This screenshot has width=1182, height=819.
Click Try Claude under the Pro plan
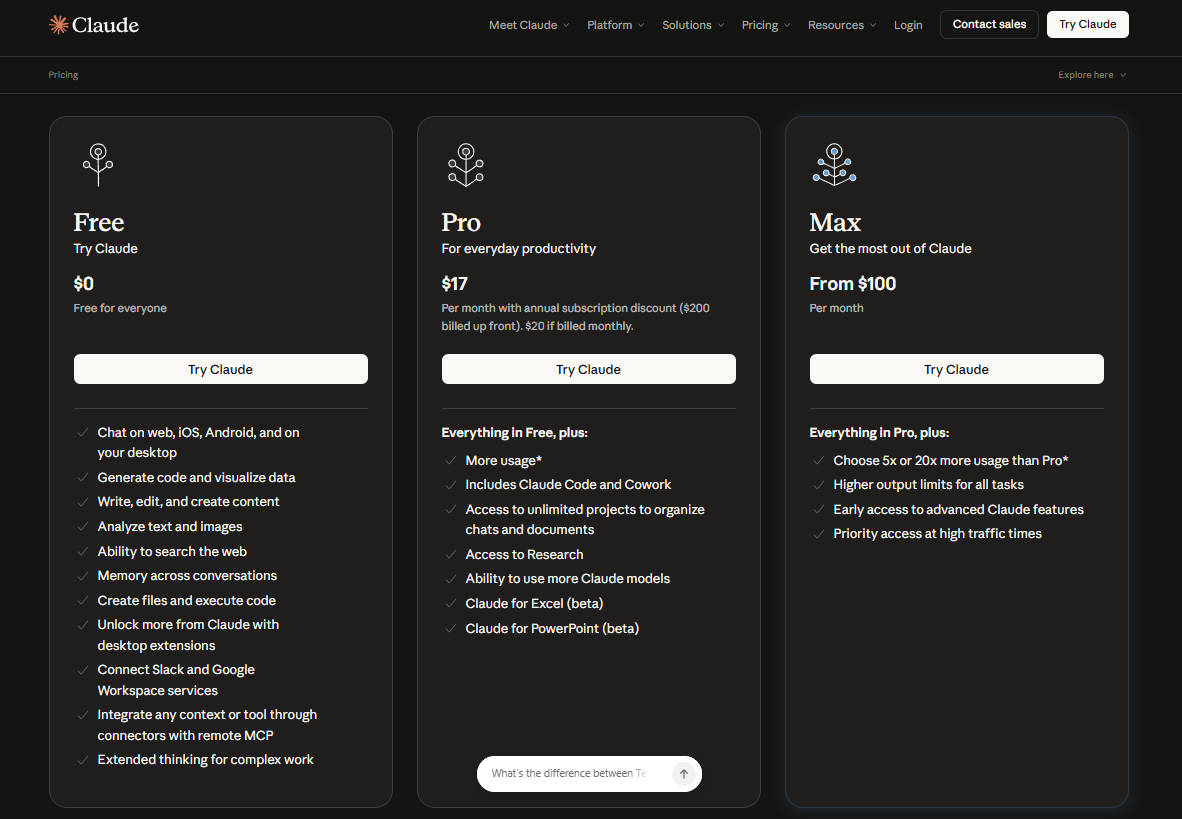pyautogui.click(x=589, y=369)
